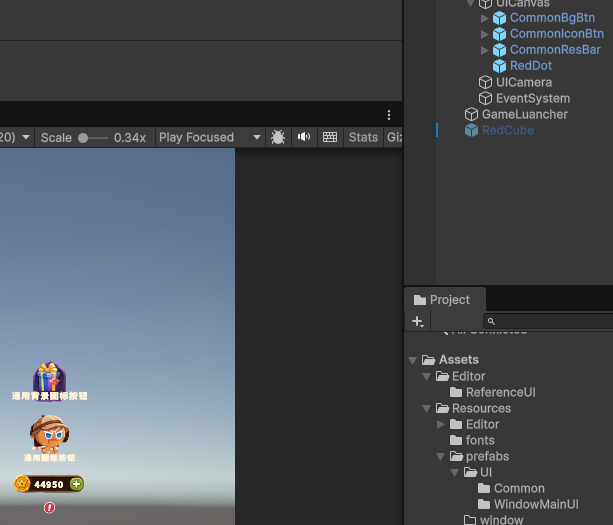Click the RedCube prefab cube icon
The image size is (613, 525).
(x=471, y=131)
